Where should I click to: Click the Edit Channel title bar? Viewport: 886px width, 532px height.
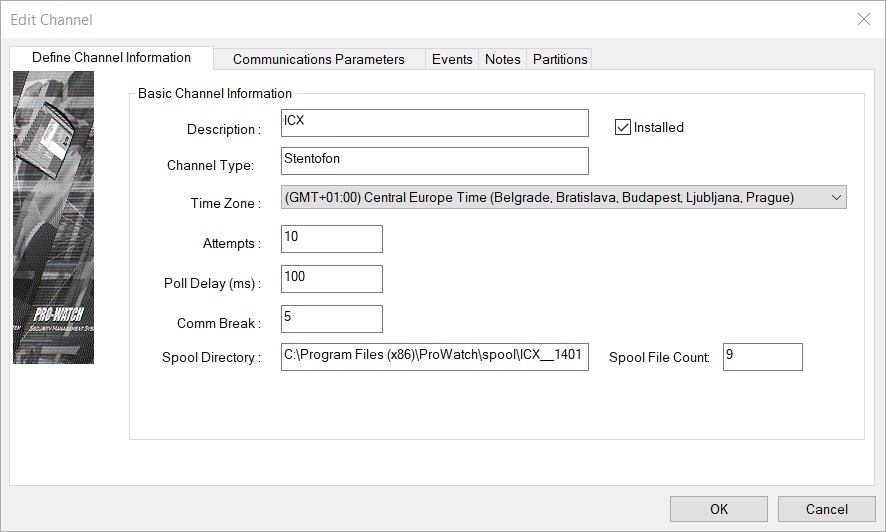400,19
